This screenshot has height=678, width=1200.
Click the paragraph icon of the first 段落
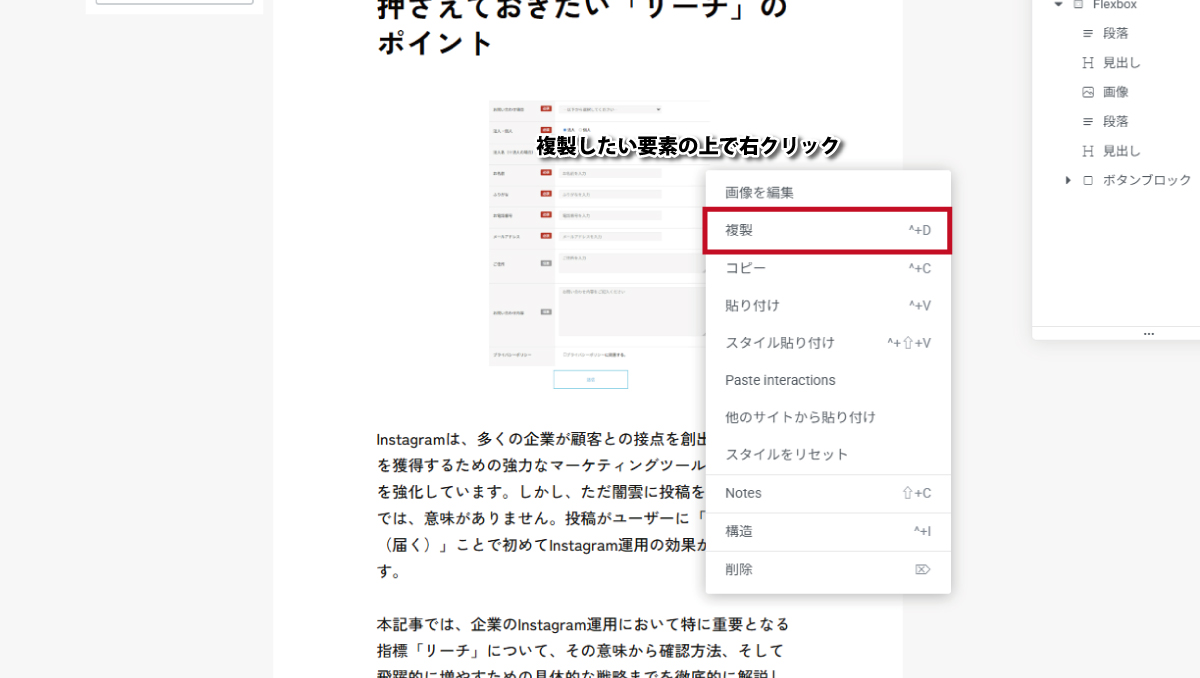pos(1088,34)
